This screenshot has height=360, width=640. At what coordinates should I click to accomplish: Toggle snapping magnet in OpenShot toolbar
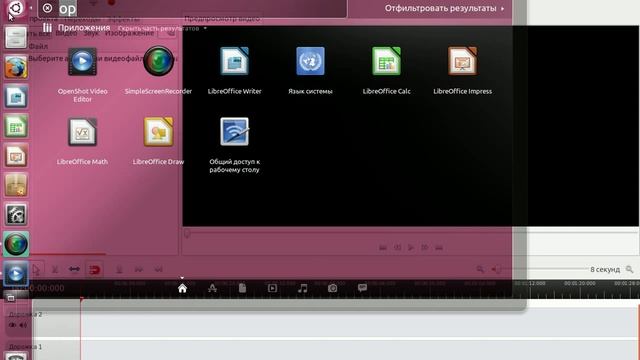coord(94,269)
